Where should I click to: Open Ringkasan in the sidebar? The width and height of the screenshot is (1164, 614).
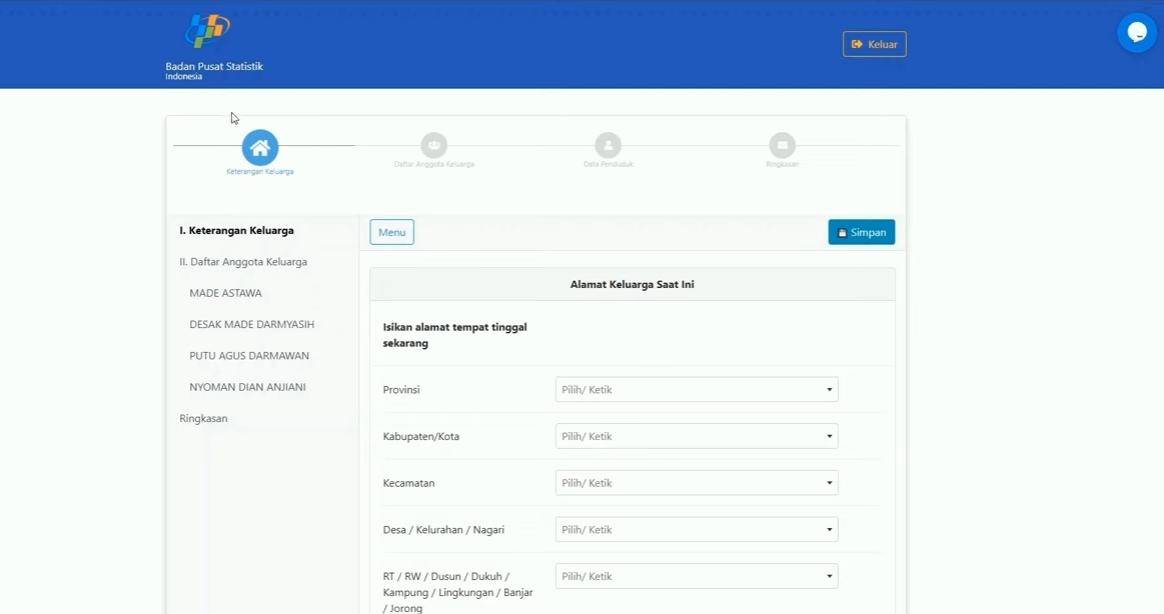click(x=203, y=418)
